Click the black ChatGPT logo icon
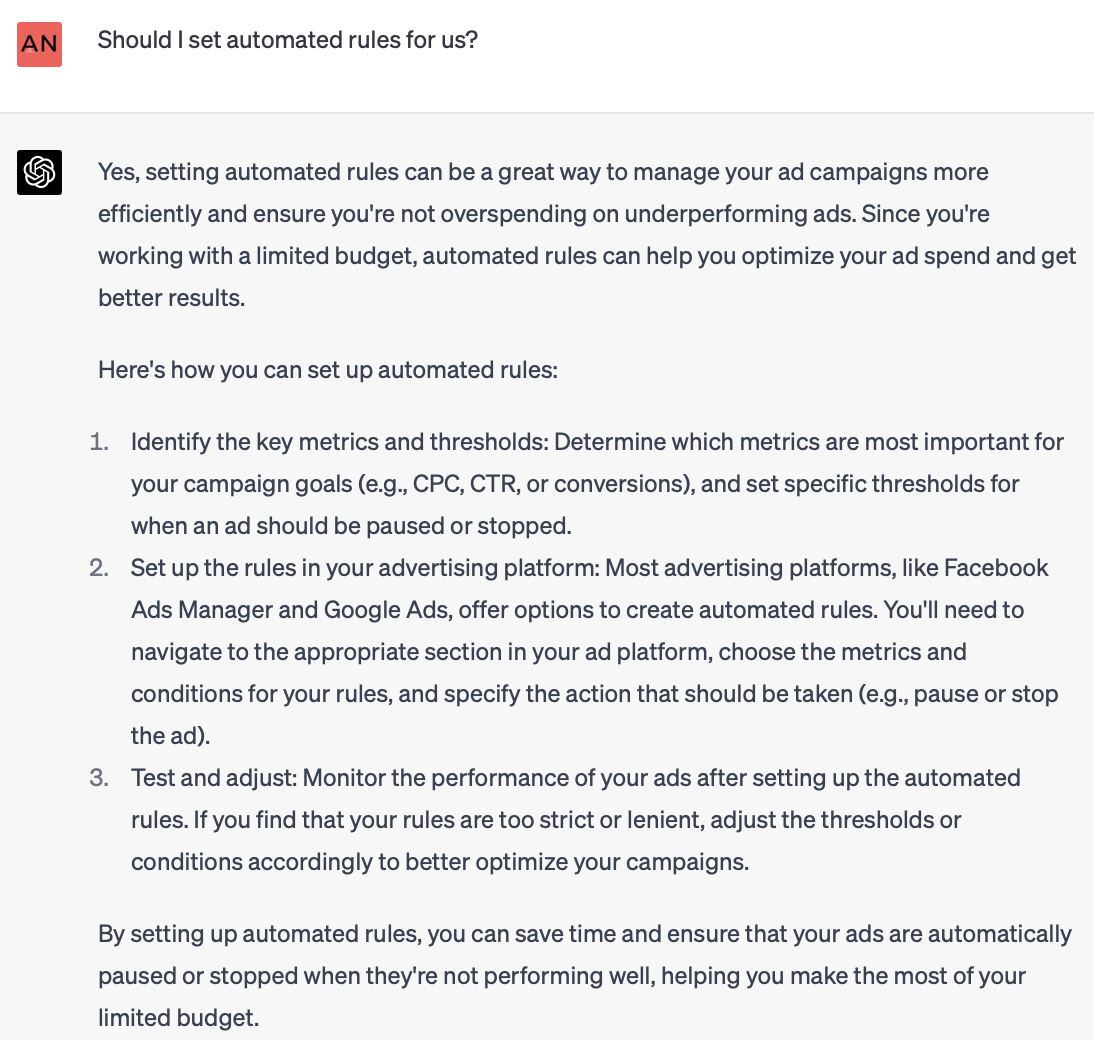The image size is (1094, 1040). click(39, 172)
